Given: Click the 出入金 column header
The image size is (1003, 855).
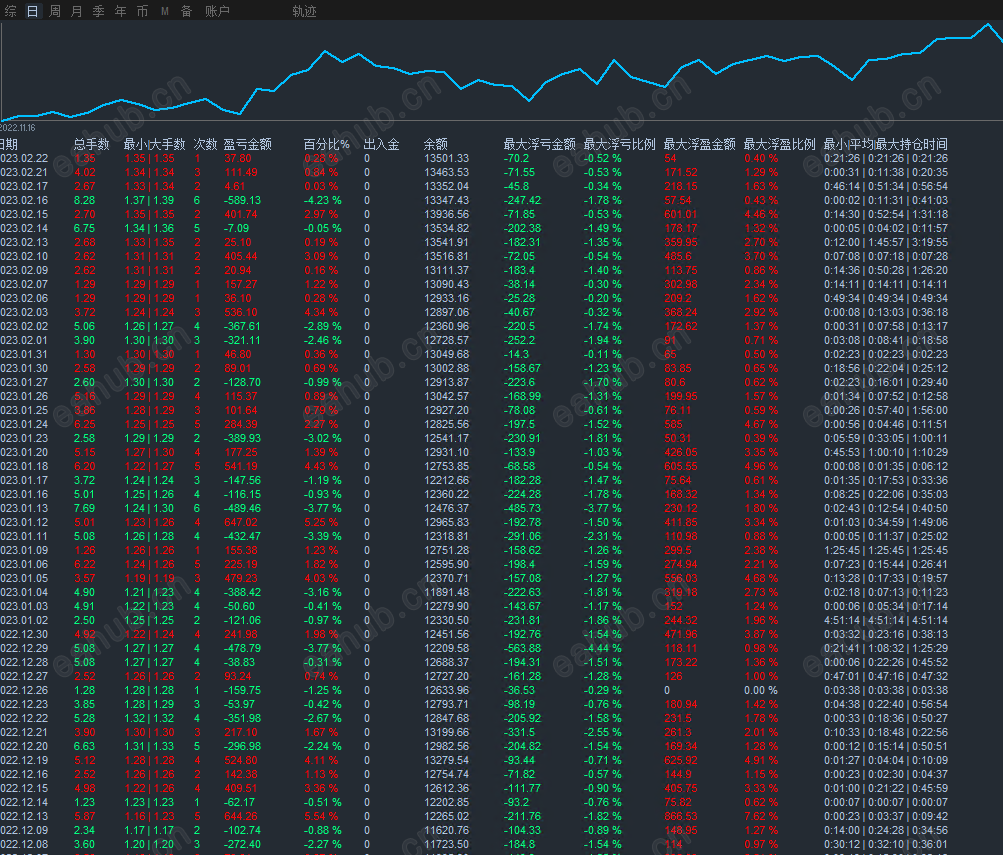Looking at the screenshot, I should click(x=381, y=144).
